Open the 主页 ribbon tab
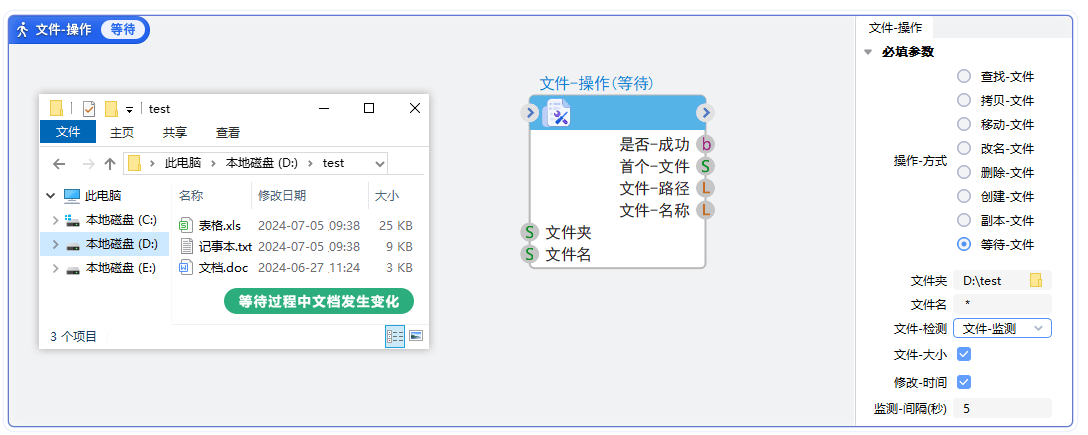Screen dimensions: 1088x435 pyautogui.click(x=122, y=133)
